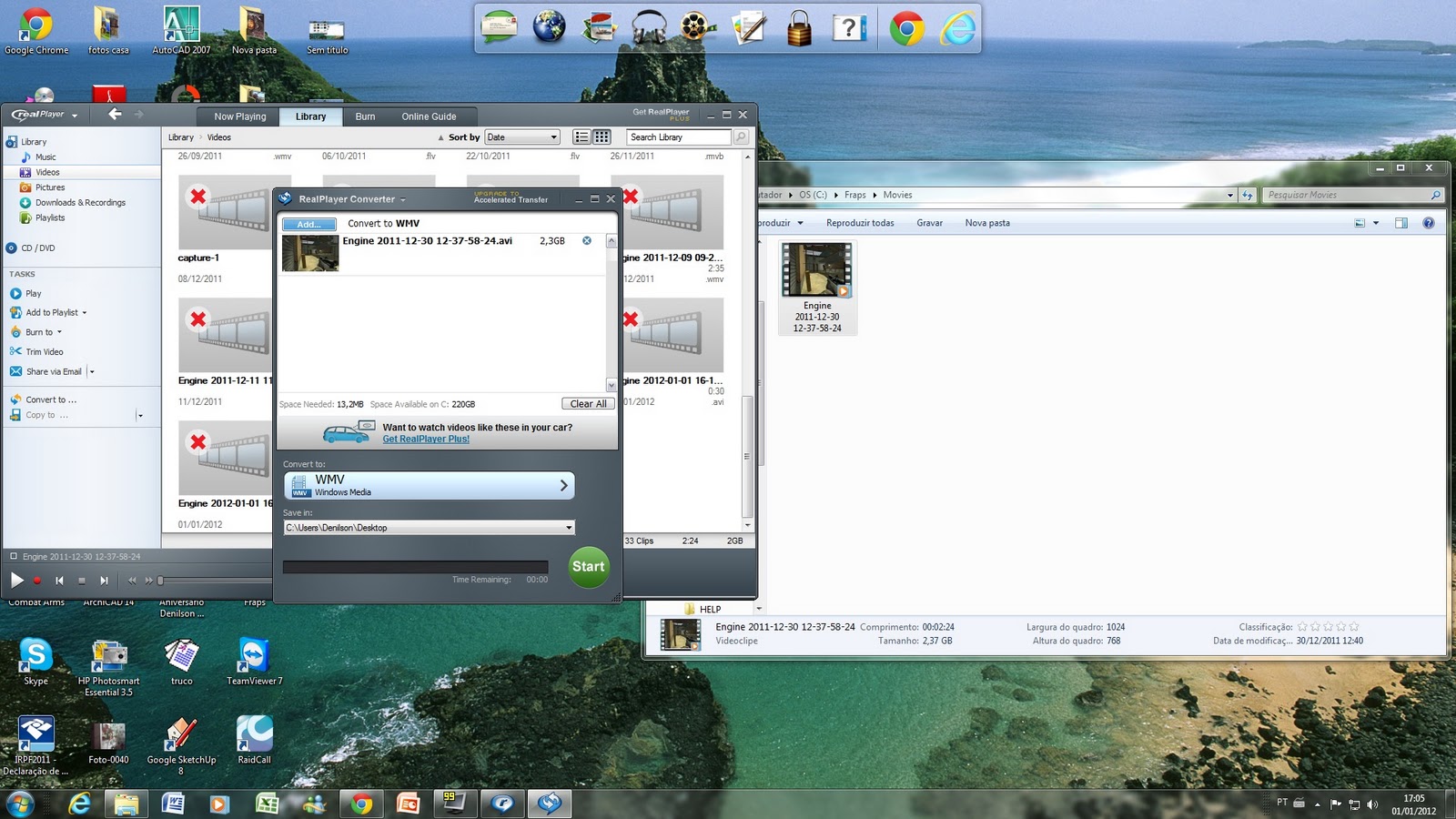Click Nova pasta in the Explorer toolbar

987,223
